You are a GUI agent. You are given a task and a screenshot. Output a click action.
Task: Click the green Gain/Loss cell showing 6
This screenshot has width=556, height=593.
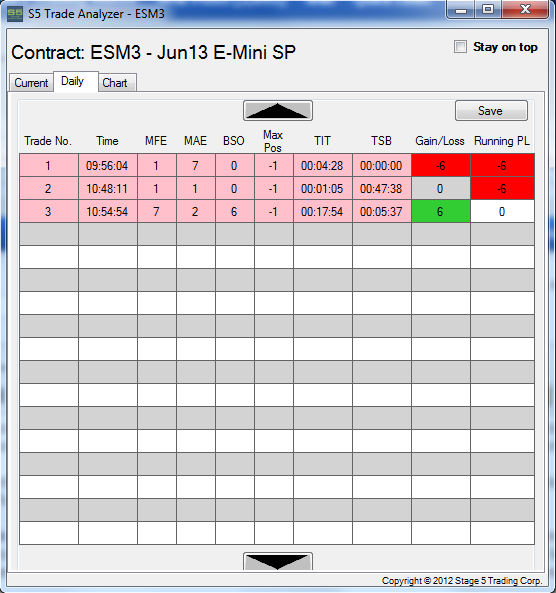441,211
